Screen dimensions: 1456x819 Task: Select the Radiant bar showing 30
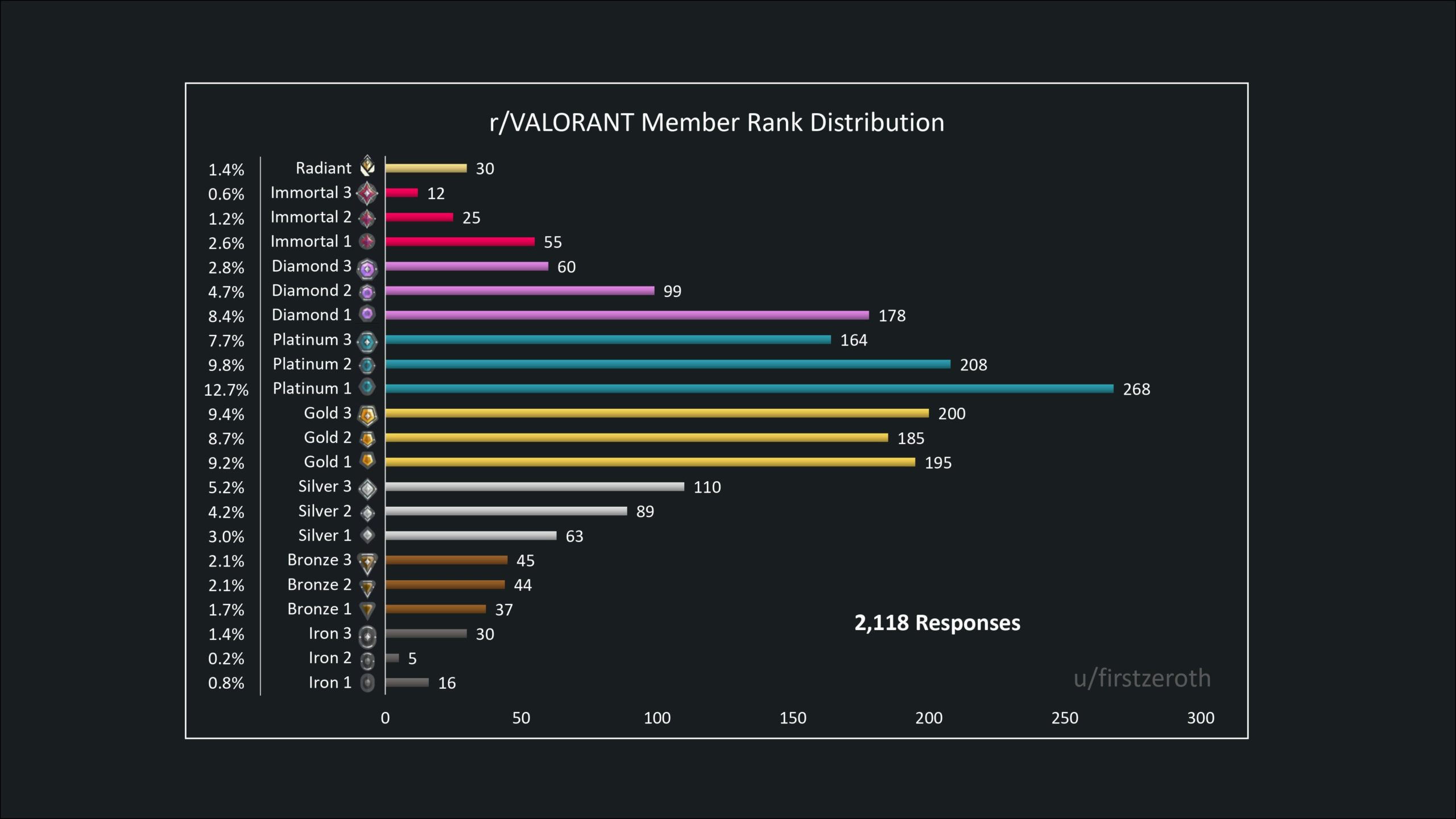tap(426, 168)
